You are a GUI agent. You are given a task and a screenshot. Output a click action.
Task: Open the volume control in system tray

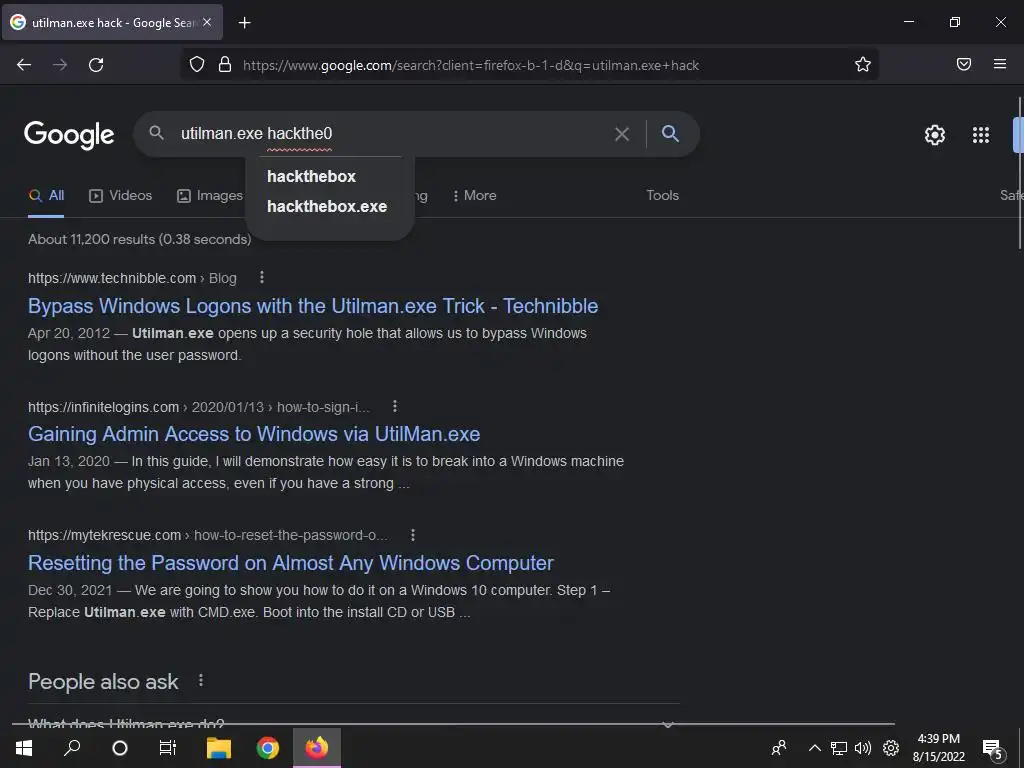pyautogui.click(x=863, y=748)
